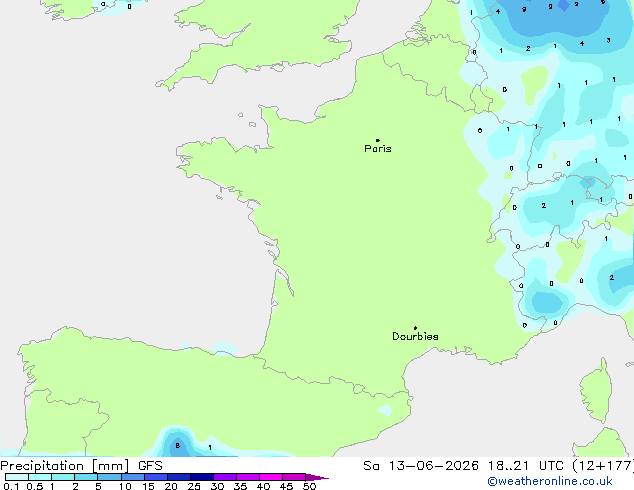This screenshot has width=634, height=490.
Task: Open the weatheronline.co.uk copyright link
Action: pos(550,481)
